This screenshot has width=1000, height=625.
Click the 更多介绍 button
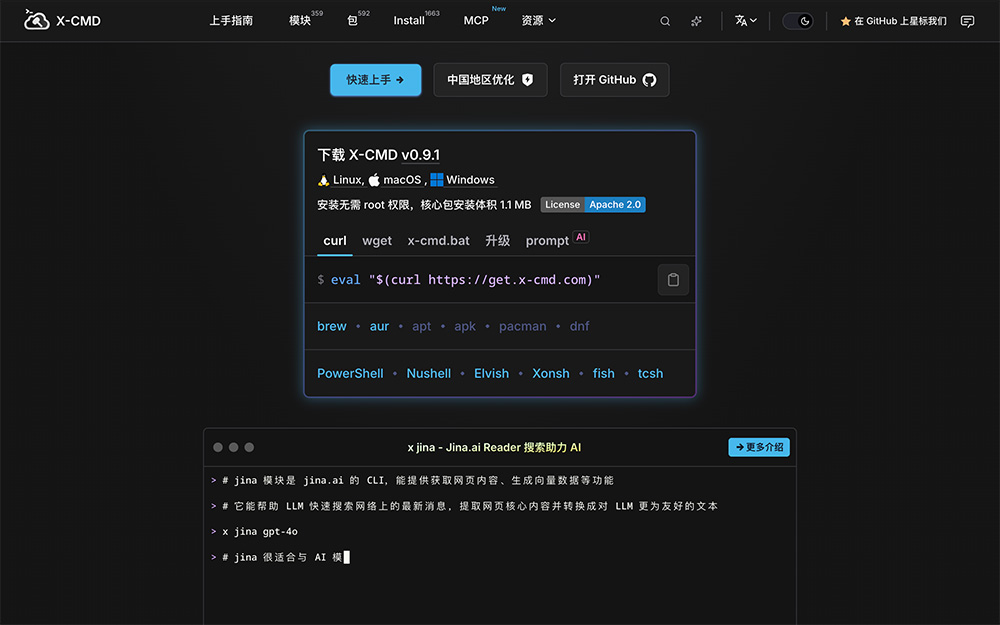[x=759, y=447]
